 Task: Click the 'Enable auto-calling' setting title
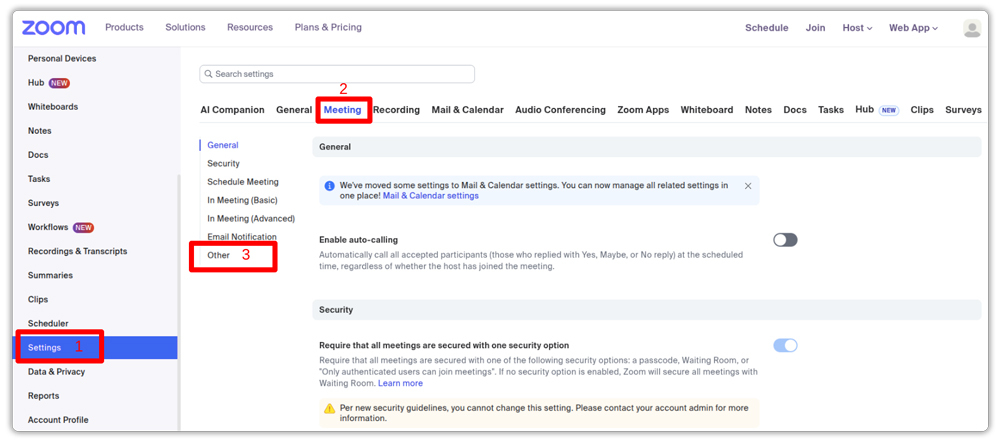[358, 240]
